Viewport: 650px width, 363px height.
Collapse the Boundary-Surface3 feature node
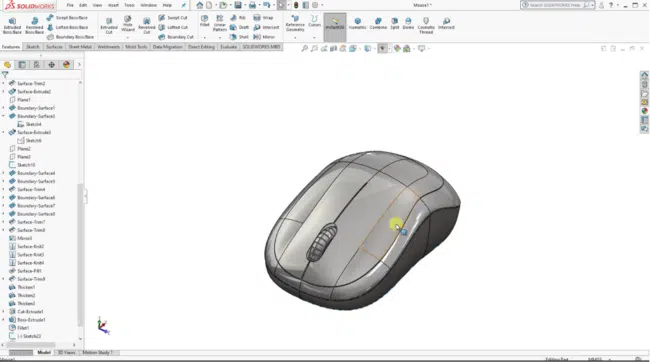click(x=3, y=116)
